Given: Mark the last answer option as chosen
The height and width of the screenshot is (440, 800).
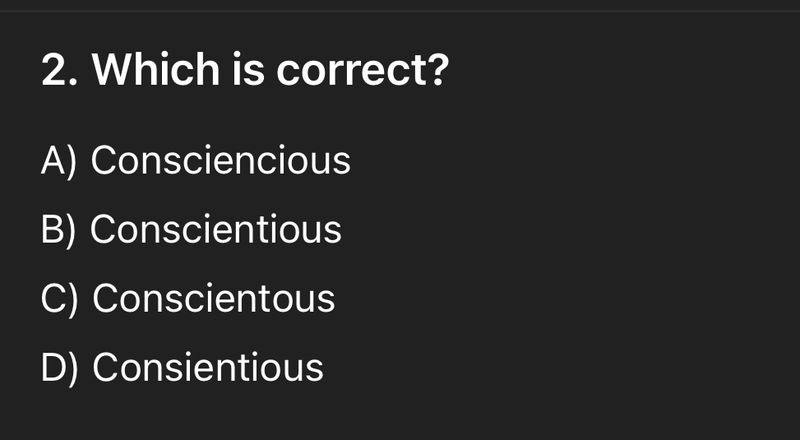Looking at the screenshot, I should pyautogui.click(x=182, y=367).
